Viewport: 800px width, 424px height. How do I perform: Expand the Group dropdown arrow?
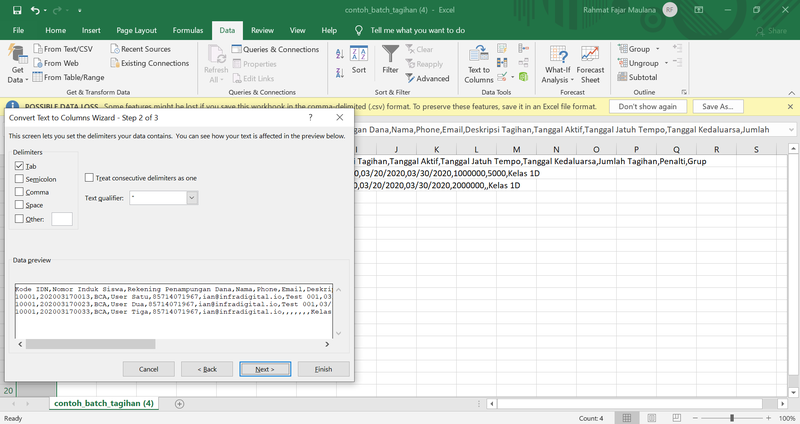point(658,49)
